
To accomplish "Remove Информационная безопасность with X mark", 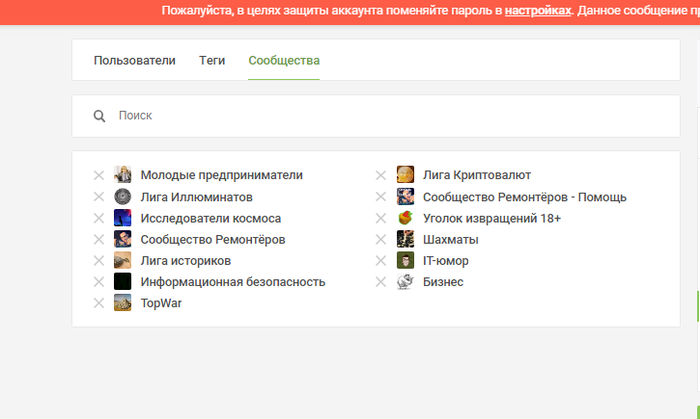I will coord(99,282).
